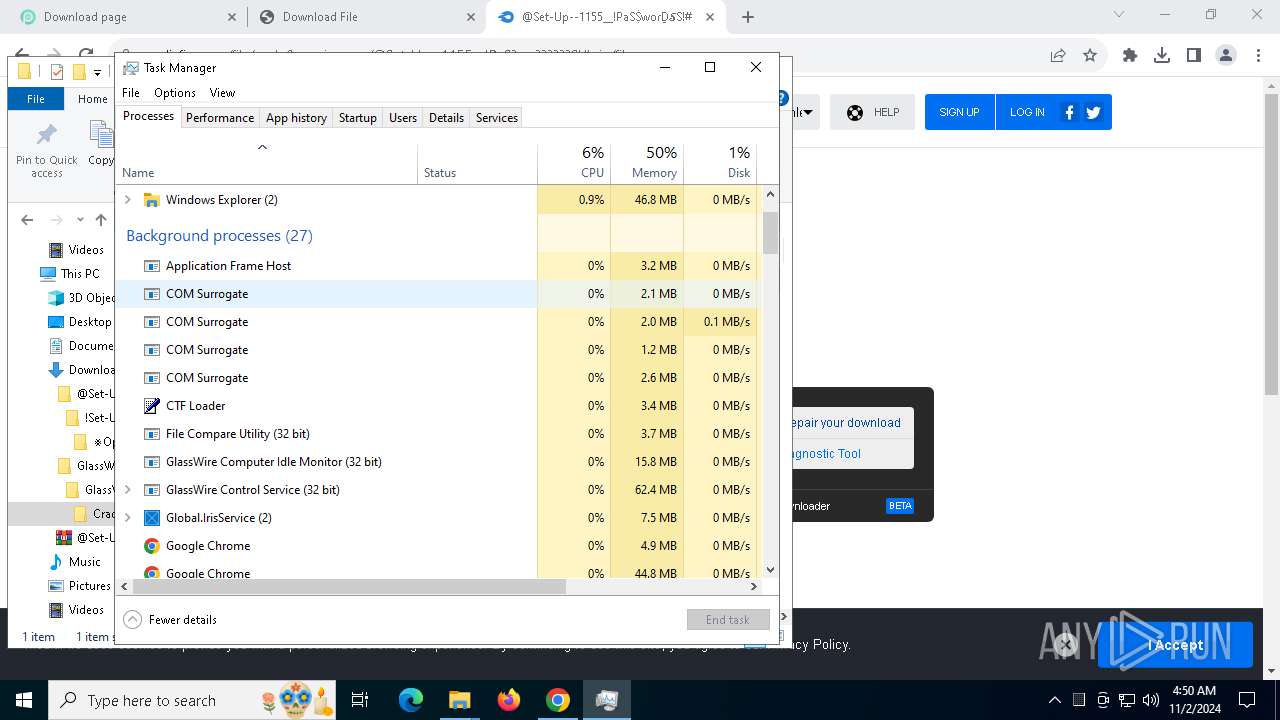Click the Pin to Quick access icon

click(46, 134)
